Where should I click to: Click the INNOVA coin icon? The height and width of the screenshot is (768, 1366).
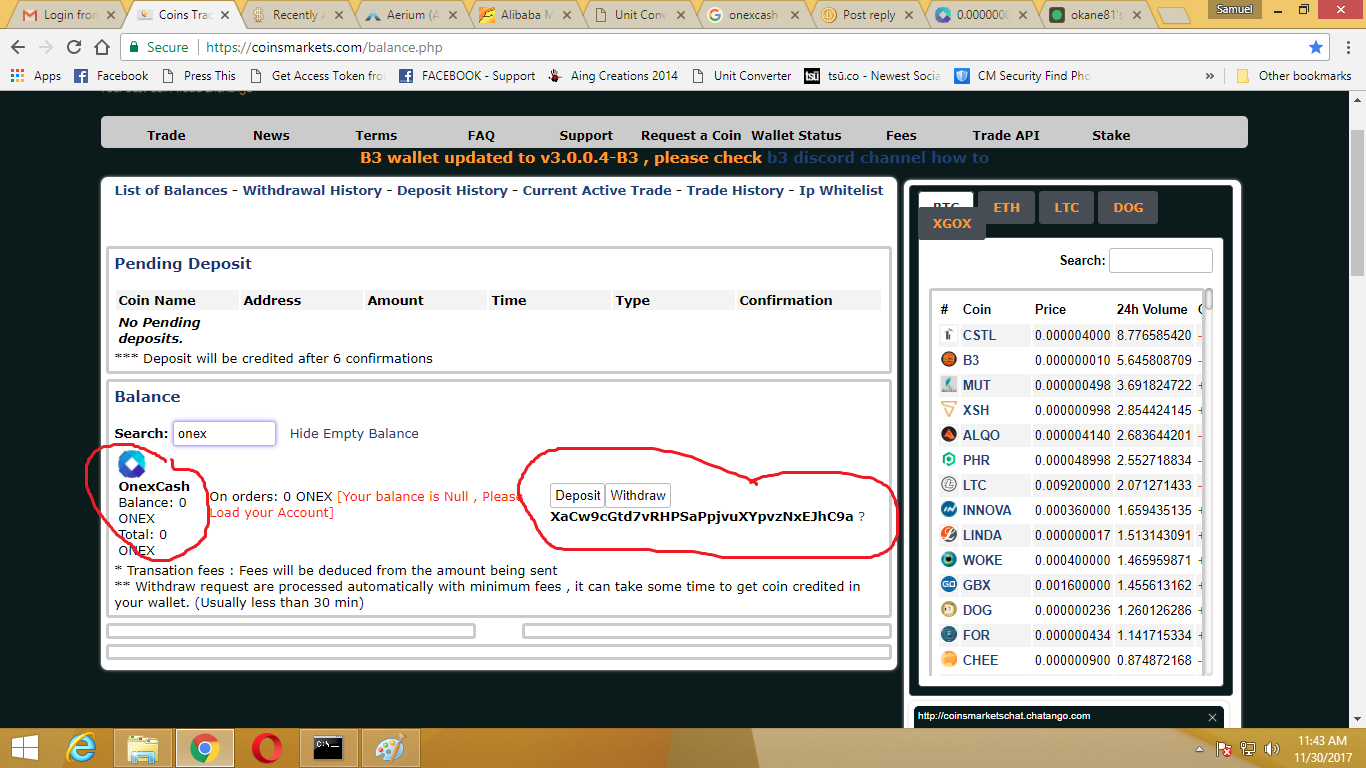[x=949, y=510]
